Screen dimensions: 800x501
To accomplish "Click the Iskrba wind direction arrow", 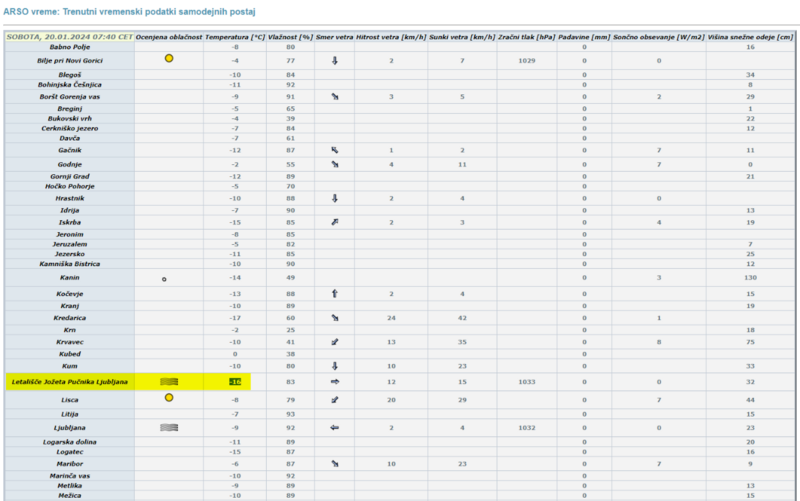I will click(335, 222).
